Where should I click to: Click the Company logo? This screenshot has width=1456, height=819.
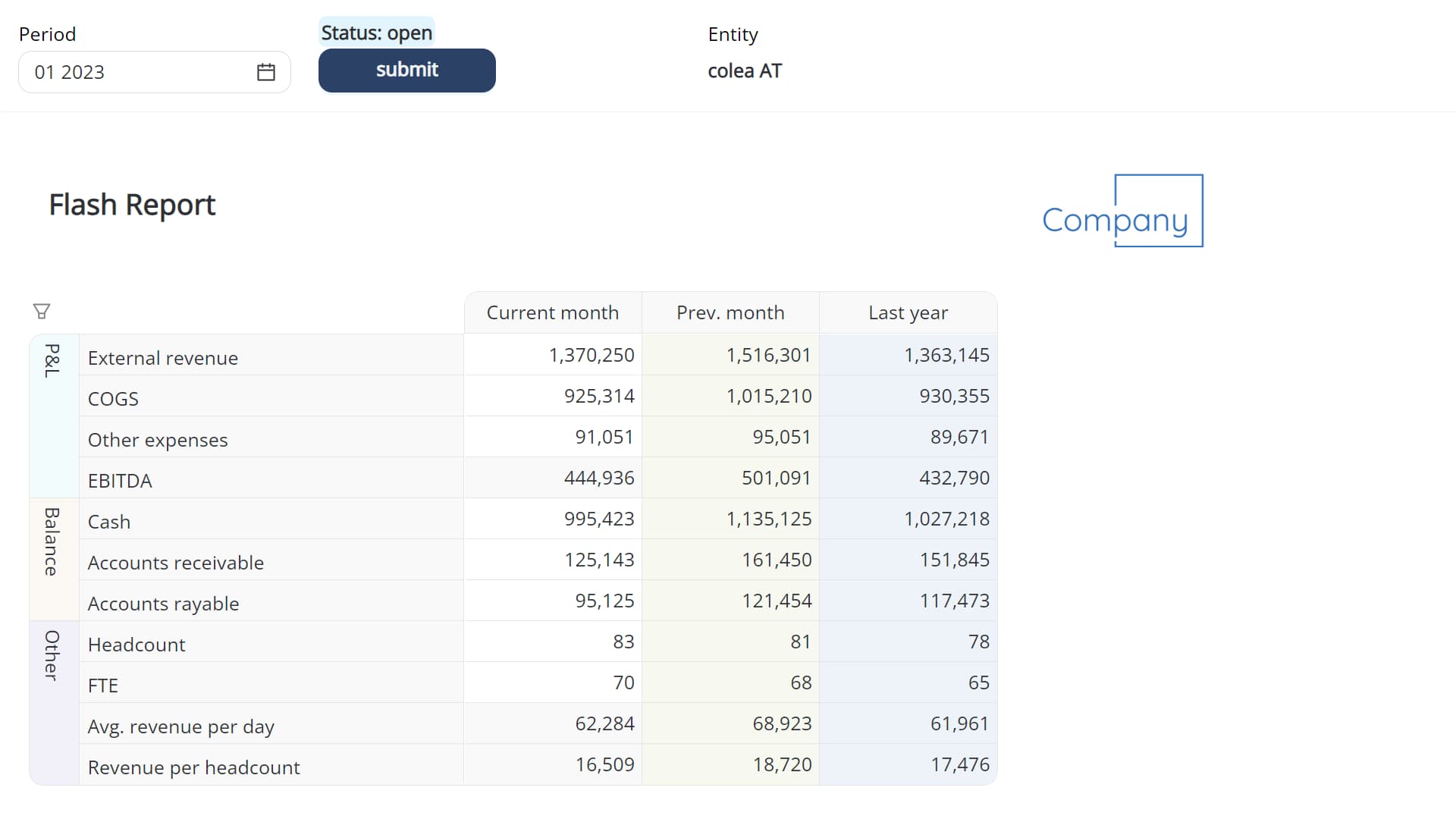pyautogui.click(x=1122, y=212)
